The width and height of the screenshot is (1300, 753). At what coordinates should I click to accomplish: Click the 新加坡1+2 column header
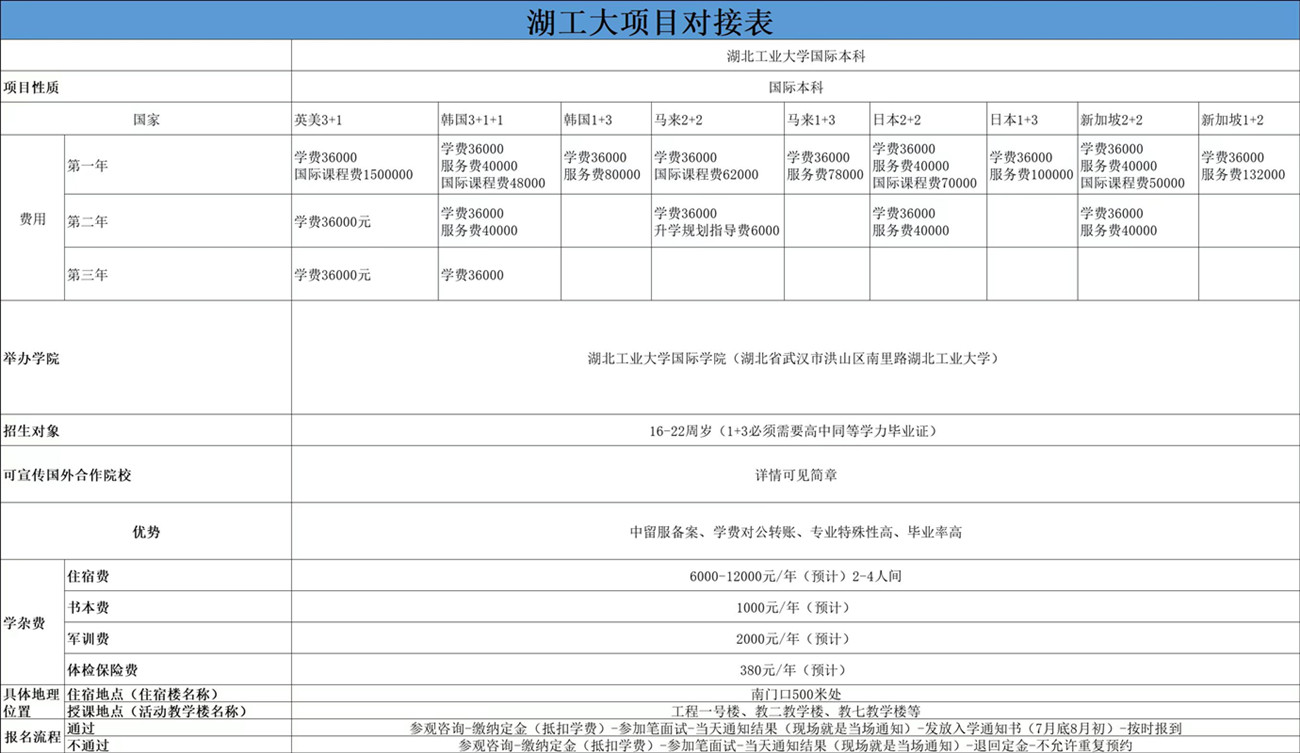[1249, 119]
